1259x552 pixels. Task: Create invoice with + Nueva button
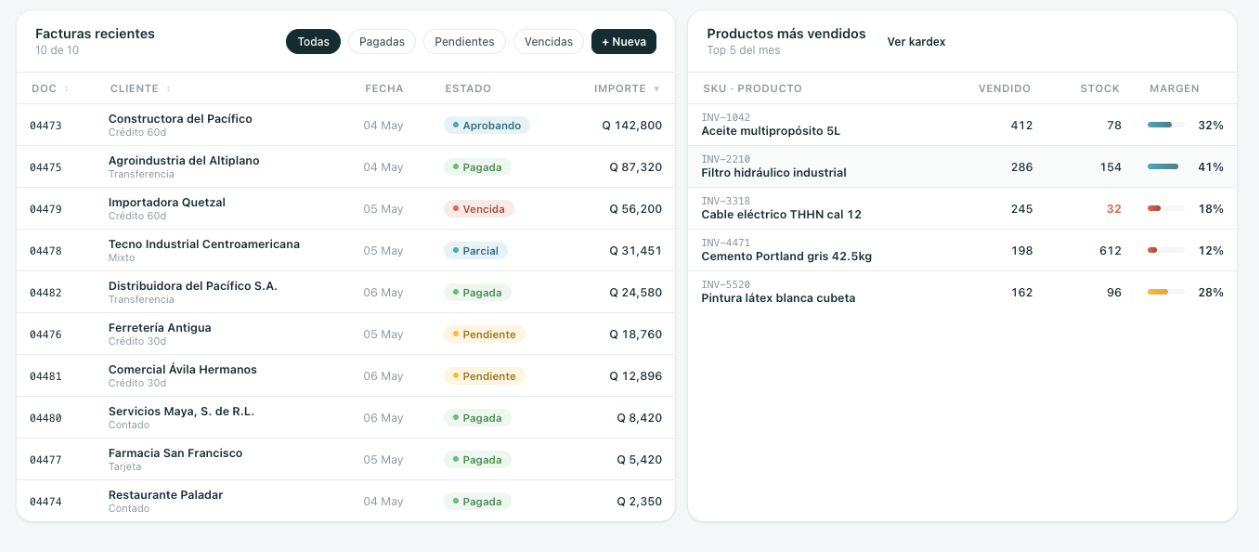point(624,42)
